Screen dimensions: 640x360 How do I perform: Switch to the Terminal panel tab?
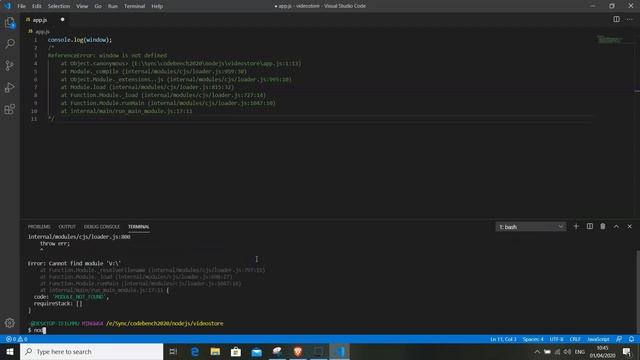point(139,227)
